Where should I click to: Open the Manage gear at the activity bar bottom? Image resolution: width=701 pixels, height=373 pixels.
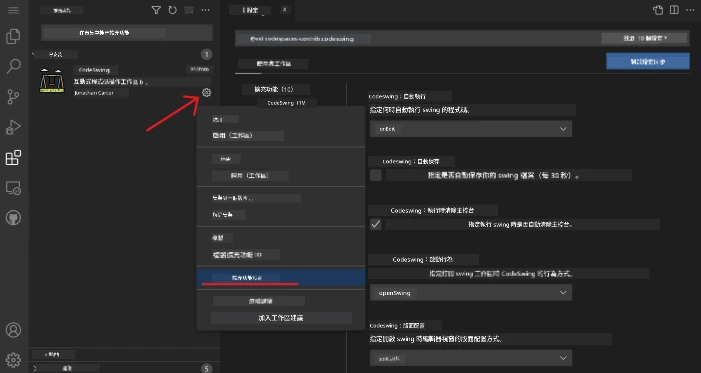click(x=13, y=360)
